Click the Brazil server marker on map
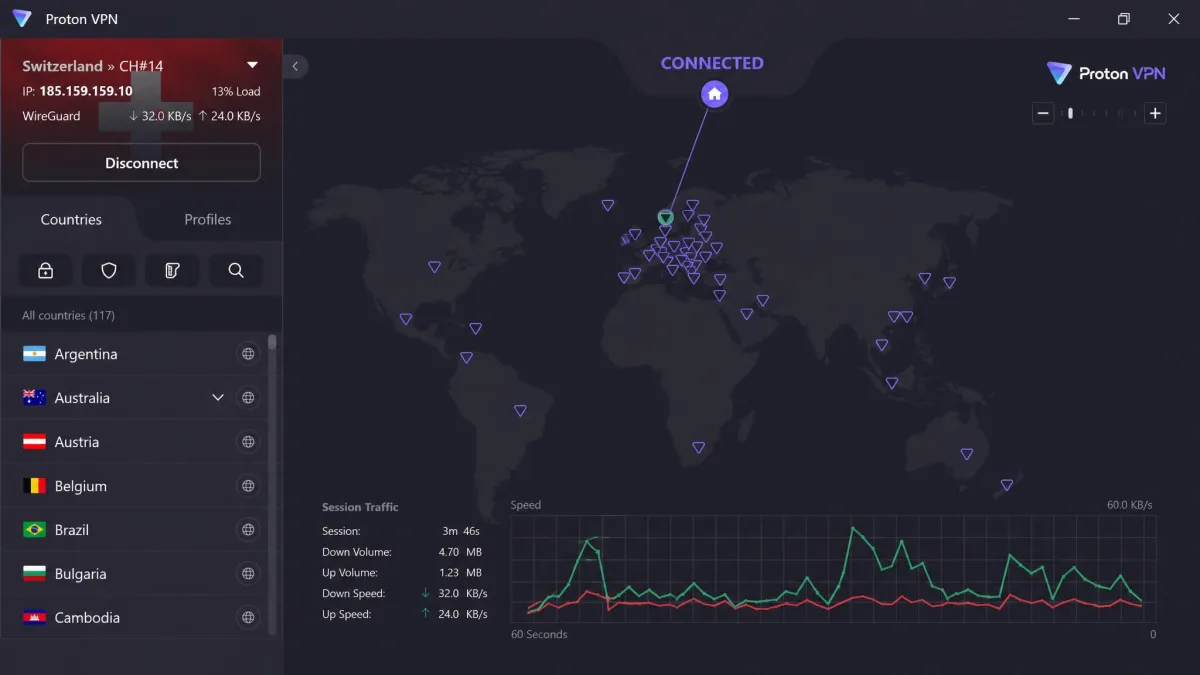Viewport: 1200px width, 675px height. click(x=520, y=411)
